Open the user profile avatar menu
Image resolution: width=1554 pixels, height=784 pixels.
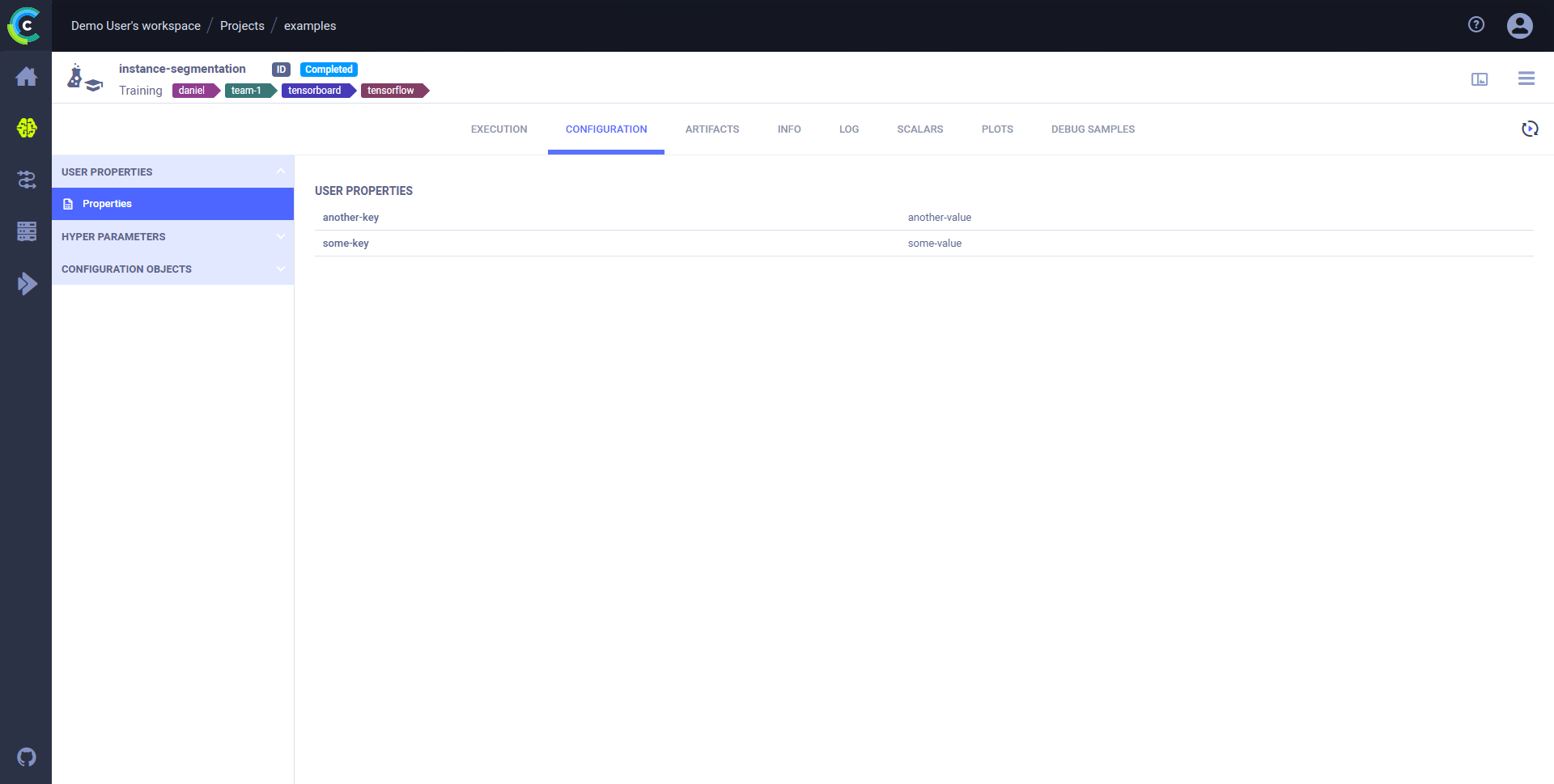point(1519,25)
